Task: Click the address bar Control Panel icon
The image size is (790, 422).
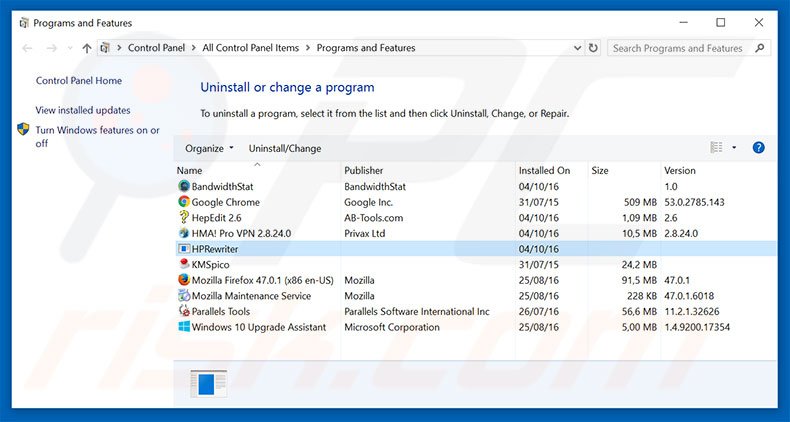Action: click(x=105, y=48)
